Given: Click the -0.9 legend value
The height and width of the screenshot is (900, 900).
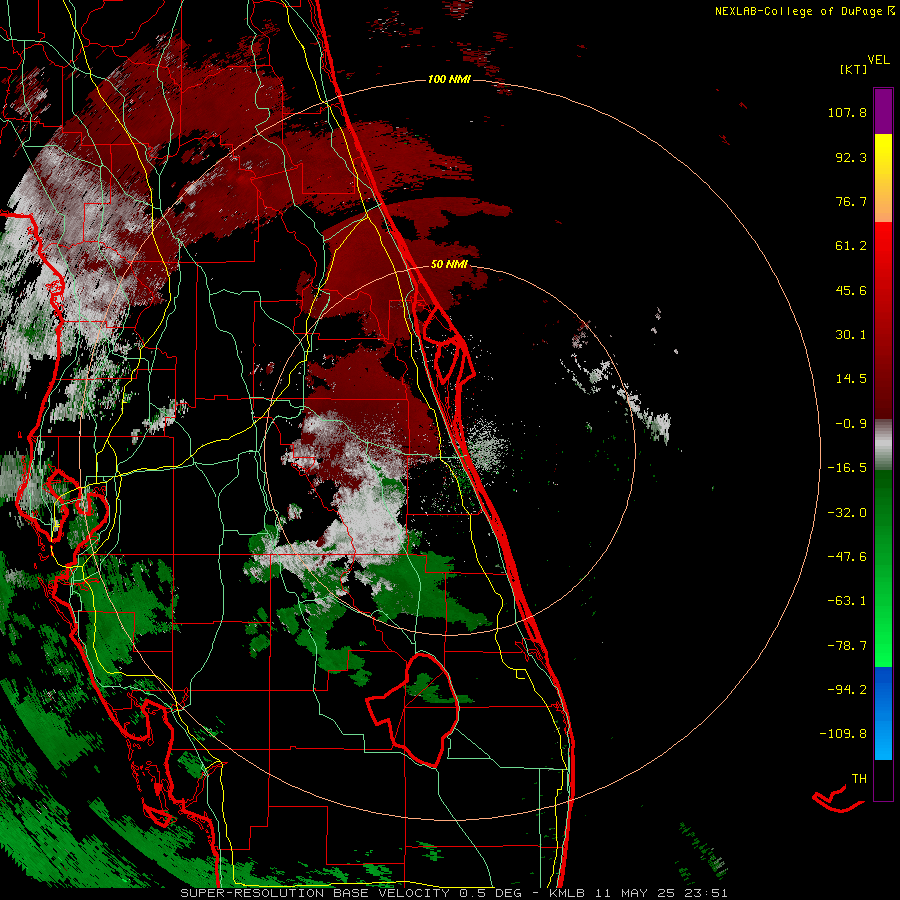Looking at the screenshot, I should pos(851,424).
